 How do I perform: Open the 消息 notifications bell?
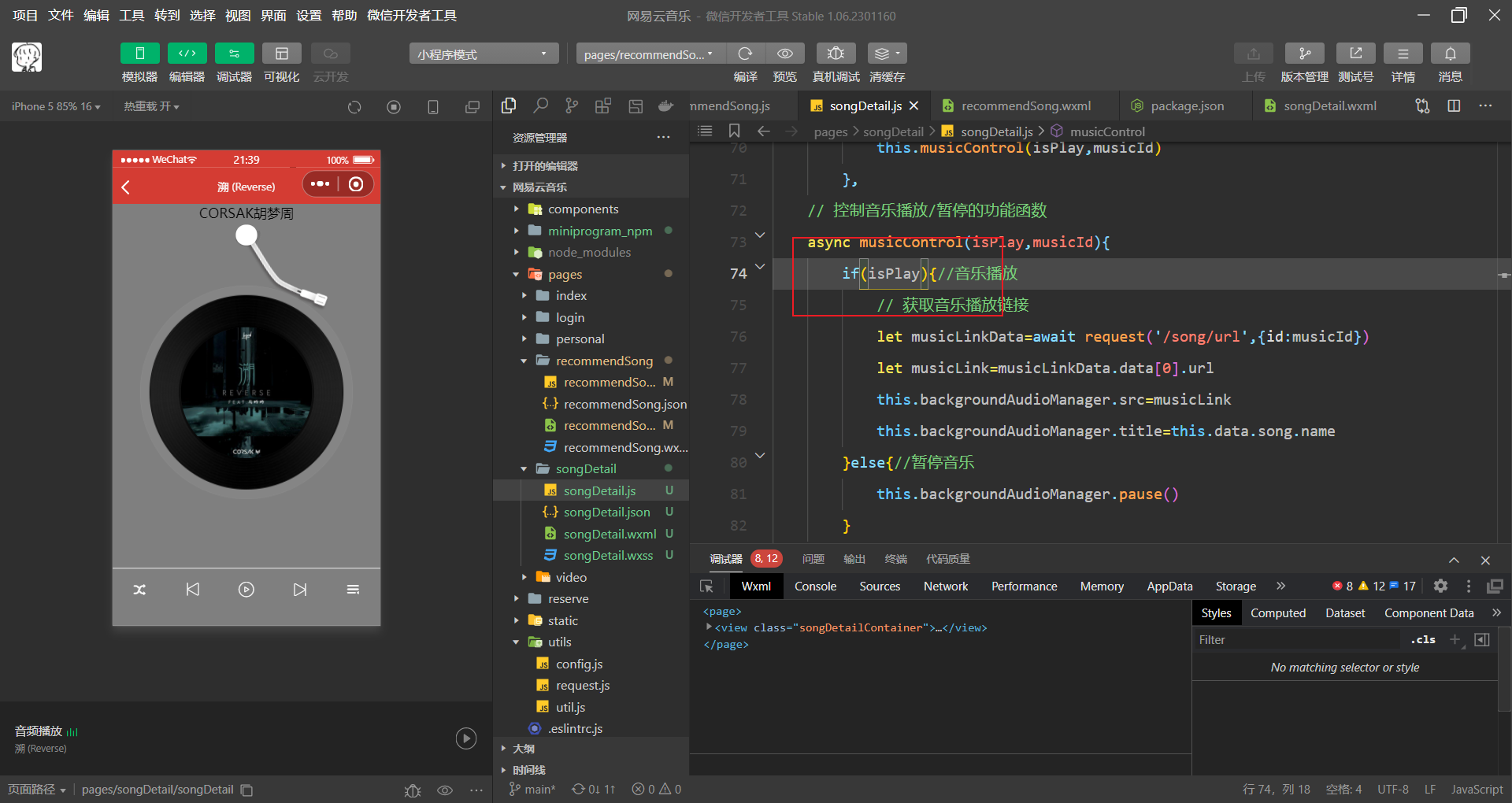[1450, 54]
